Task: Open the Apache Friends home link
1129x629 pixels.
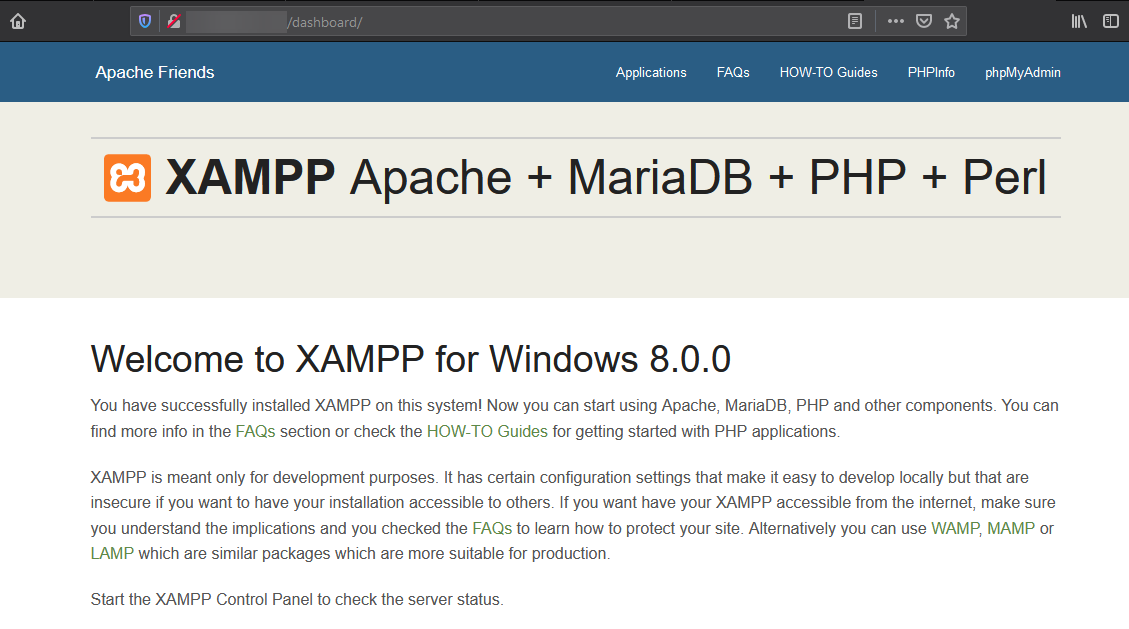Action: click(155, 73)
